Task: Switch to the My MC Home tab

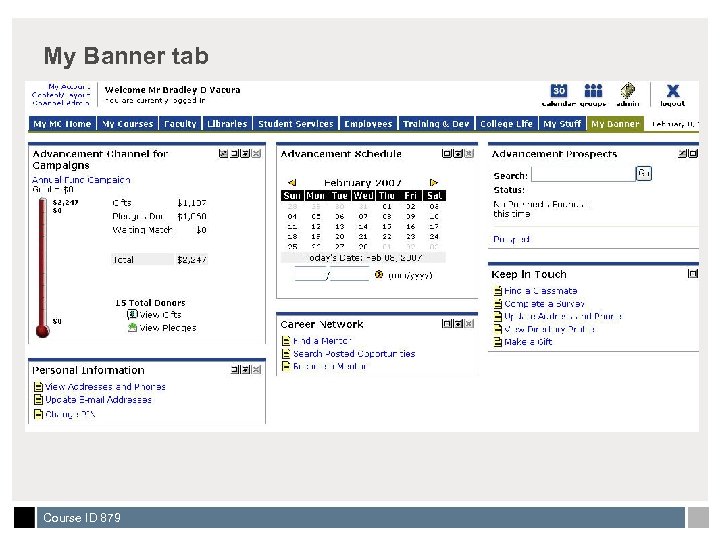Action: 62,124
